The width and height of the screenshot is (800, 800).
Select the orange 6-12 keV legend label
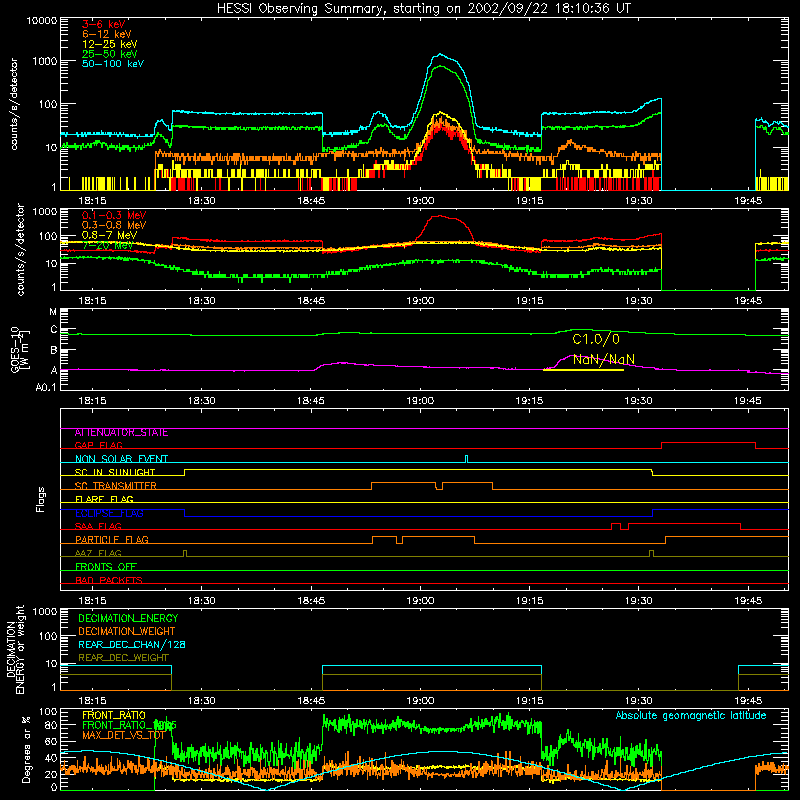click(107, 34)
